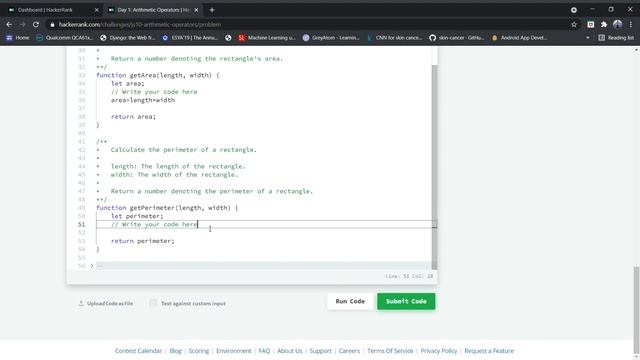
Task: Click 'function getPerimeter(length, width)' line
Action: tap(167, 208)
